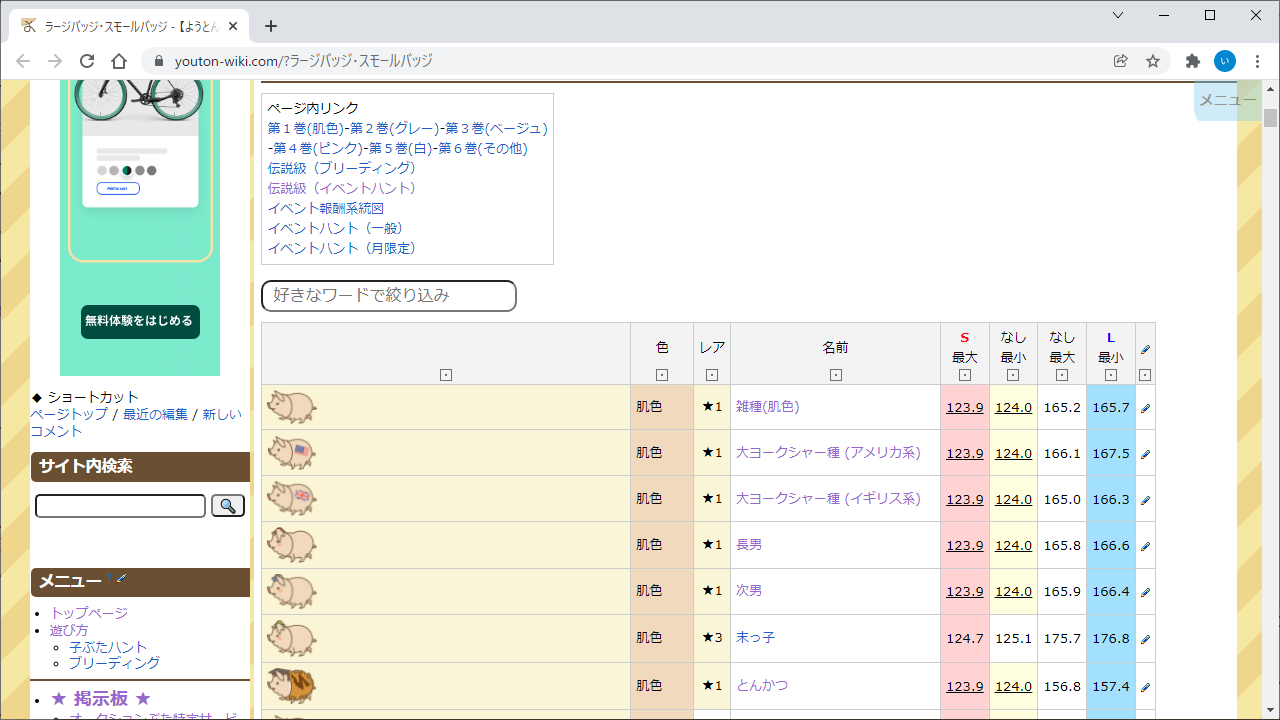Toggle sort on the 名前 column
The image size is (1280, 720).
(835, 375)
